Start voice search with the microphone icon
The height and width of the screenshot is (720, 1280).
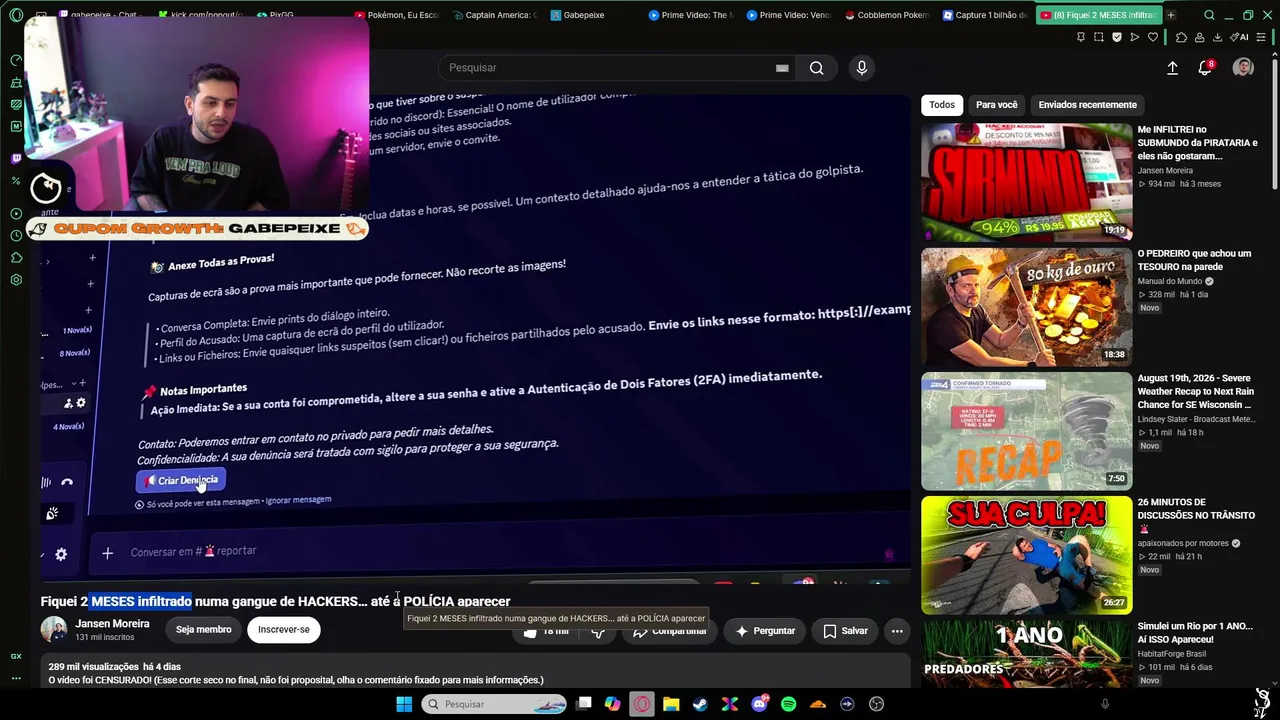point(862,68)
